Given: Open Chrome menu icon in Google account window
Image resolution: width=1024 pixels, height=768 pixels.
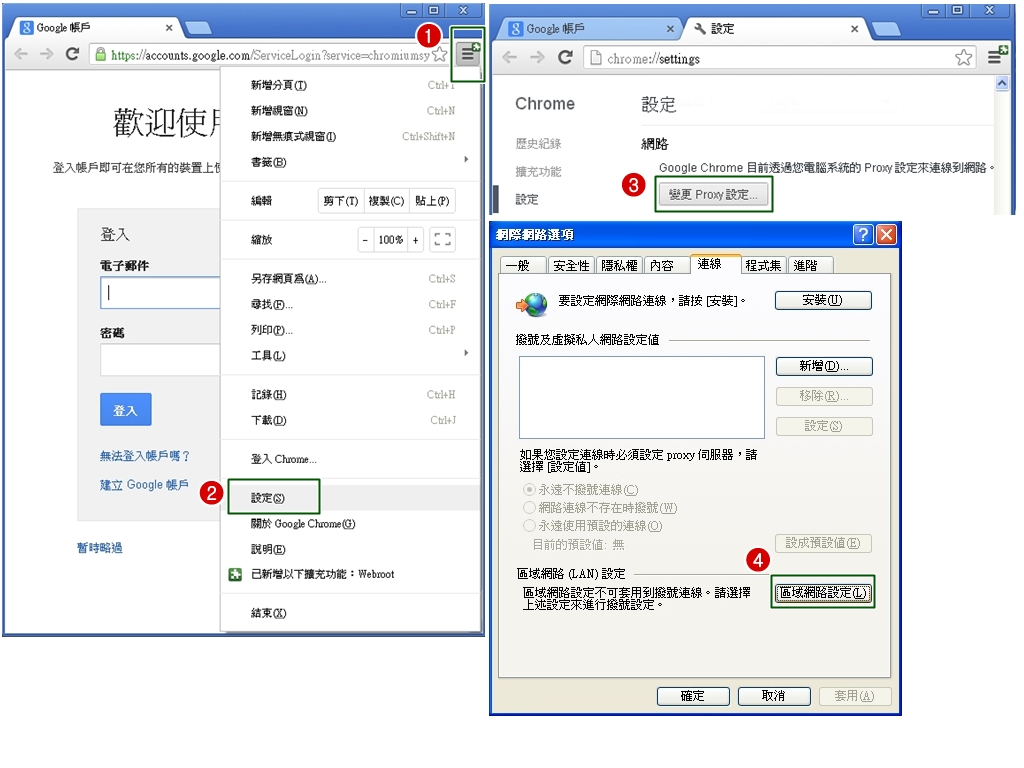Looking at the screenshot, I should coord(468,54).
